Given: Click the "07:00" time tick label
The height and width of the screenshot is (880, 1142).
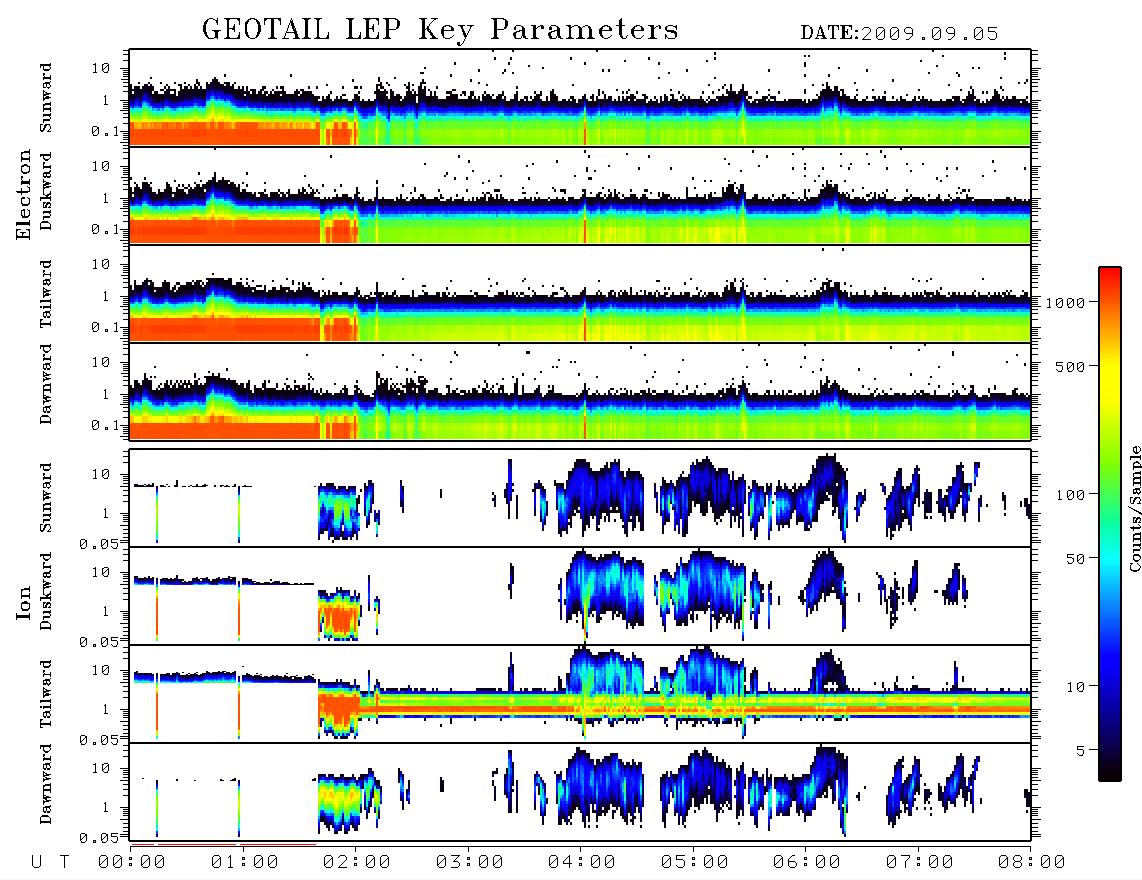Looking at the screenshot, I should 919,862.
